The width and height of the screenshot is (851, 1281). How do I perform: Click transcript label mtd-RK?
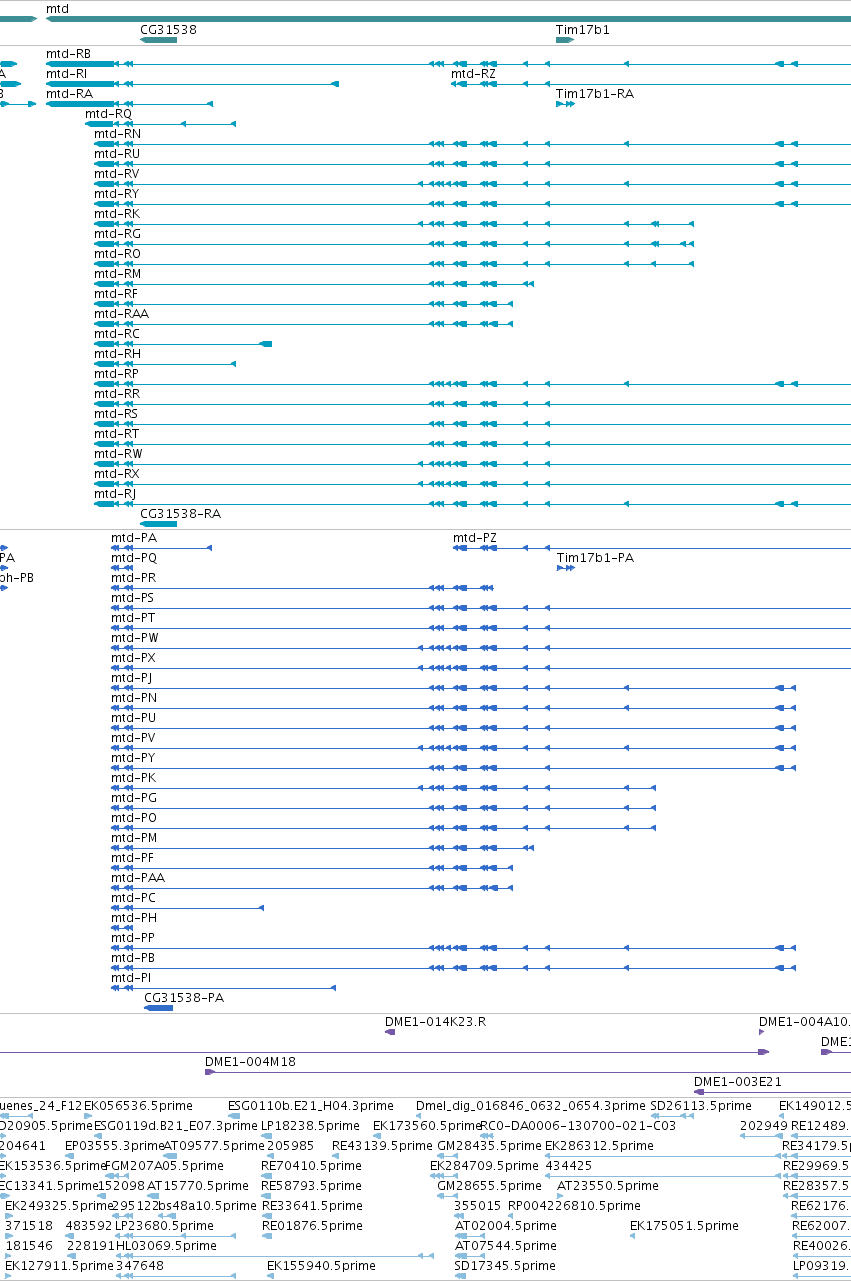pyautogui.click(x=117, y=213)
